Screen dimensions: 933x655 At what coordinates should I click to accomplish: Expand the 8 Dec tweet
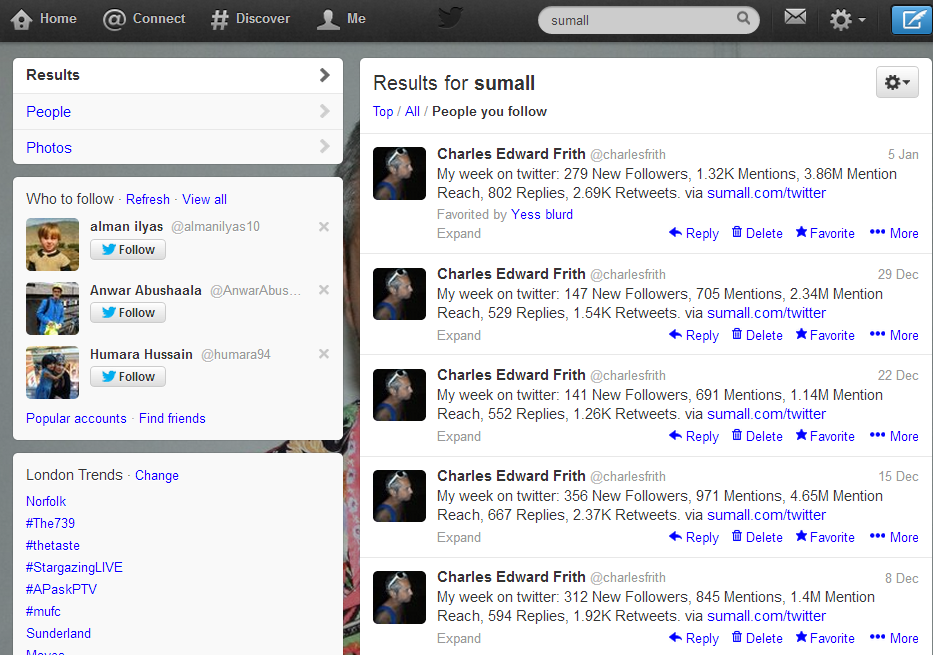click(459, 639)
